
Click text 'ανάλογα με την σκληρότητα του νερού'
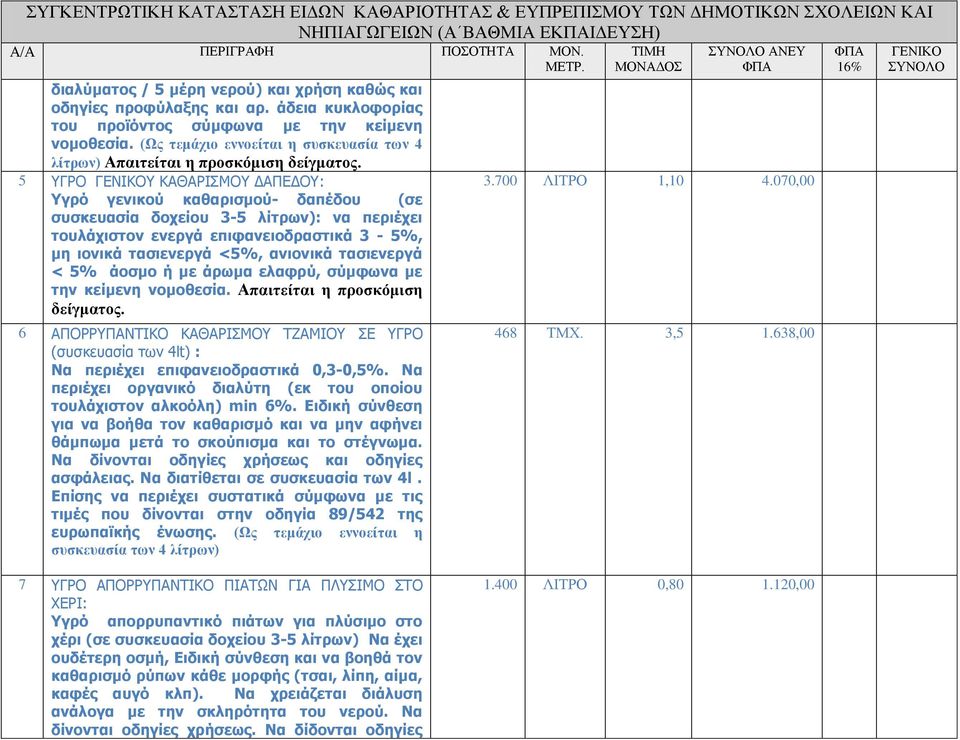click(219, 712)
